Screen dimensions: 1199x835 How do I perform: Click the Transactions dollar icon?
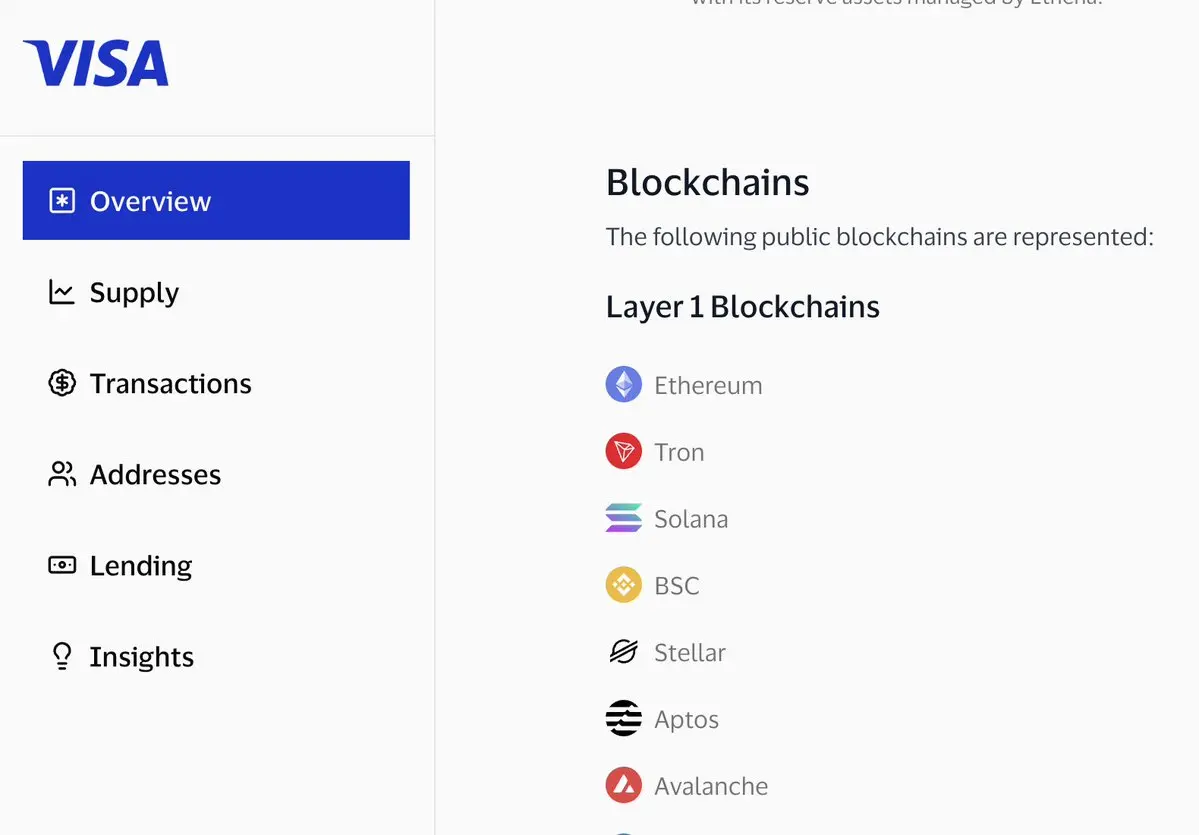tap(62, 383)
